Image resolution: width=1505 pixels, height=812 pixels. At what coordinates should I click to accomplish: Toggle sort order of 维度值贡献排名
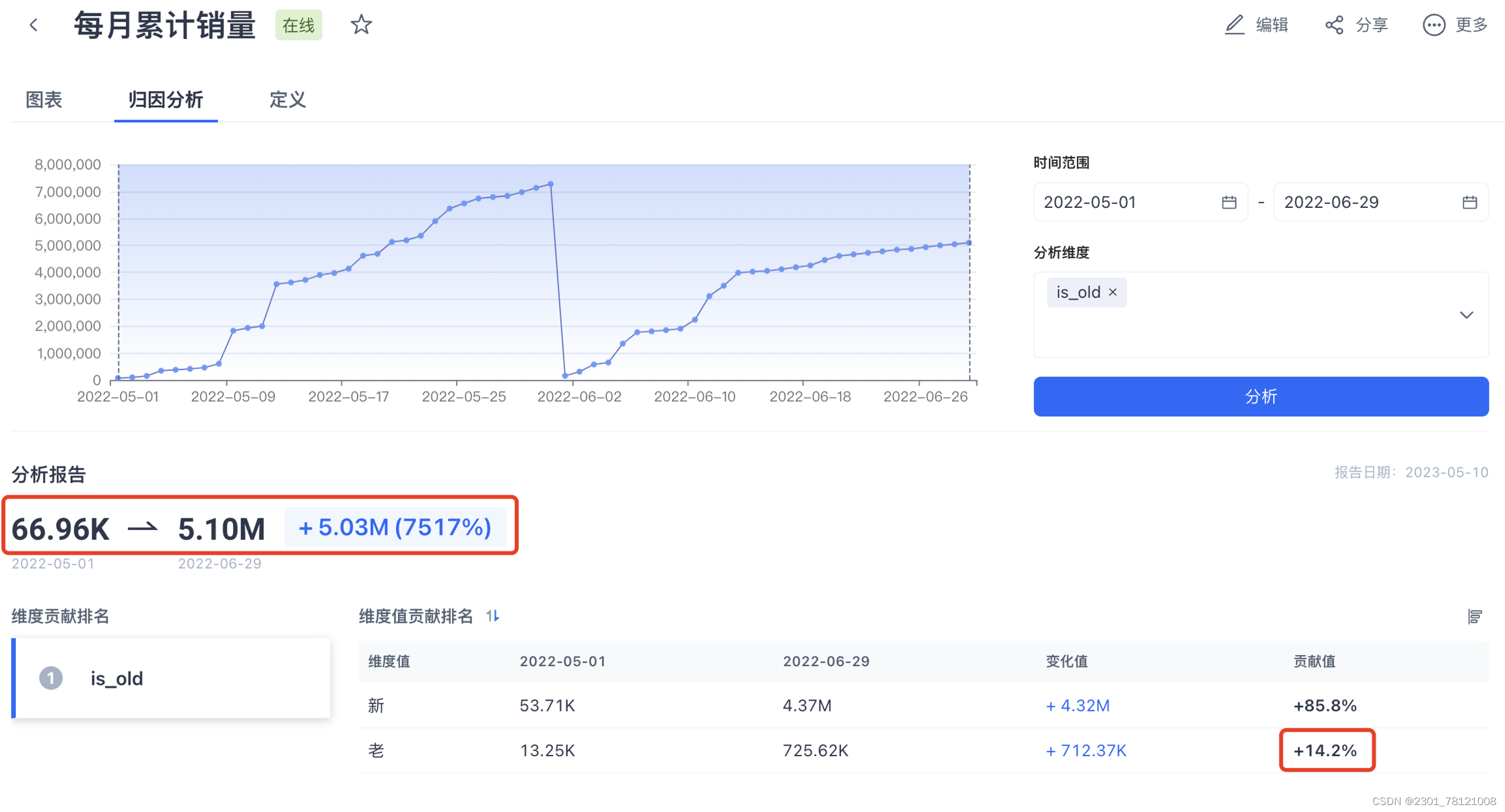493,616
